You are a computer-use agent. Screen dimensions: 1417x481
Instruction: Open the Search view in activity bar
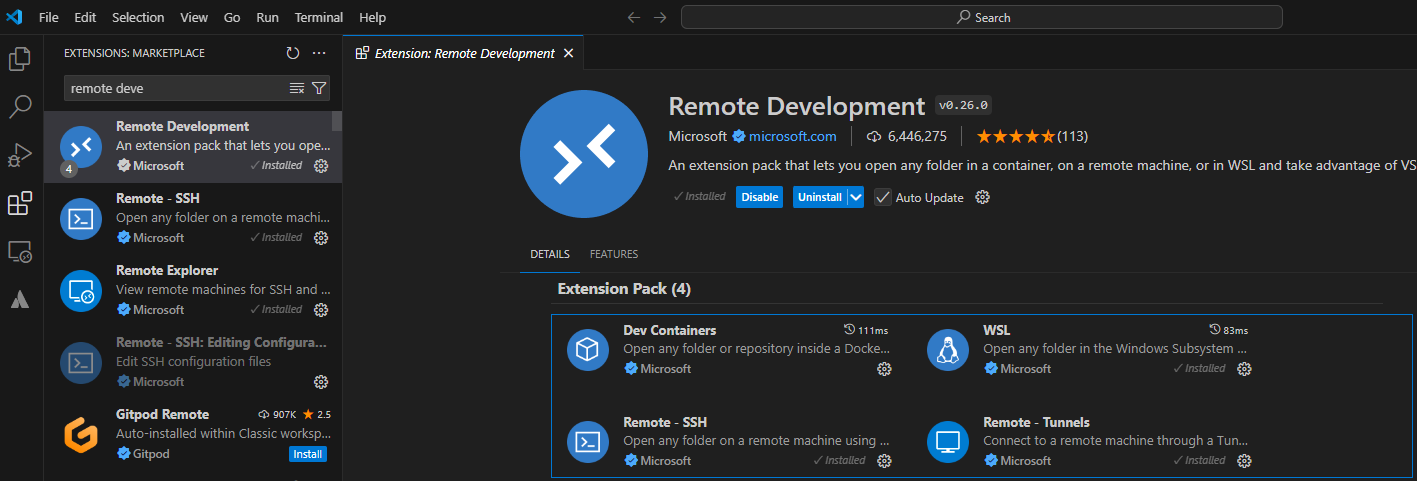20,106
